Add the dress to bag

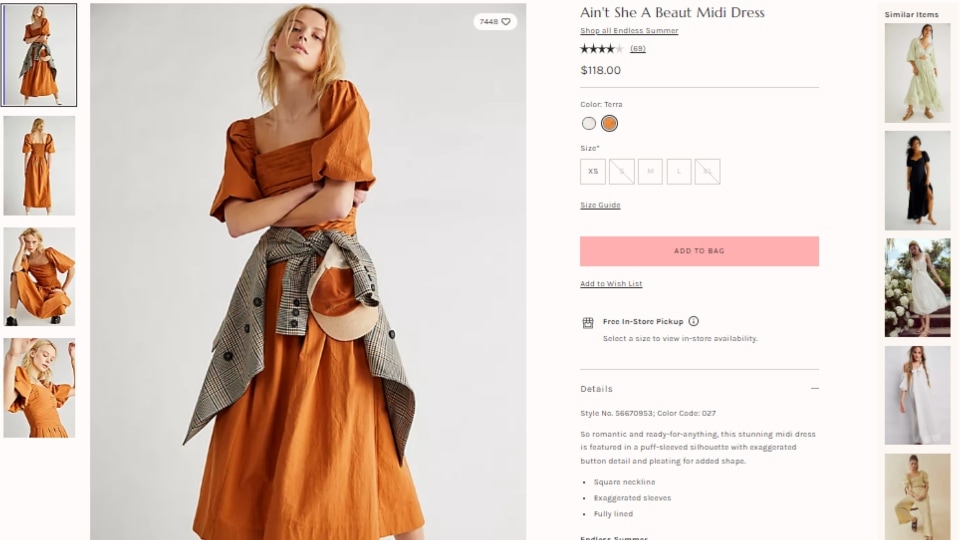pyautogui.click(x=699, y=251)
